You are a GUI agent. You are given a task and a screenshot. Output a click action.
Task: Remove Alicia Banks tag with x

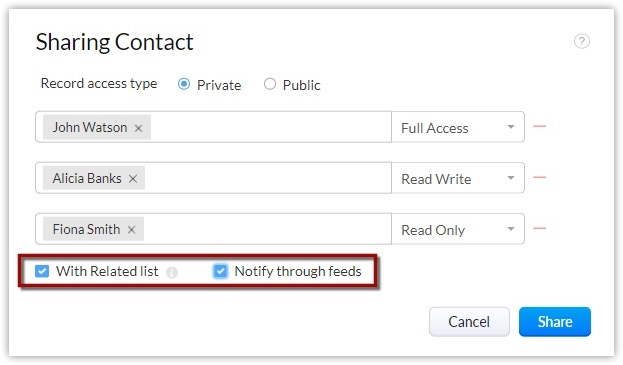click(133, 179)
